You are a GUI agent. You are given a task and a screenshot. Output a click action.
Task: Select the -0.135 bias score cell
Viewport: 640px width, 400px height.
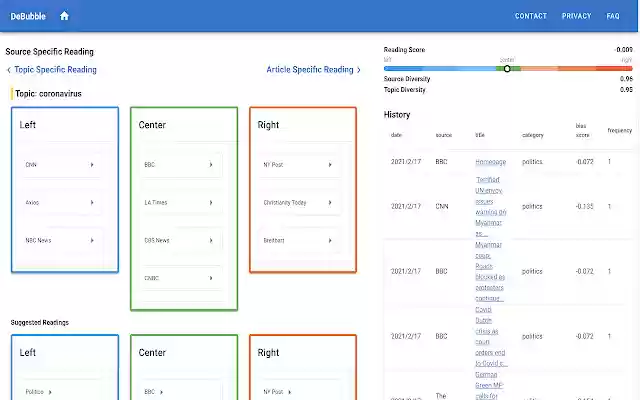584,207
